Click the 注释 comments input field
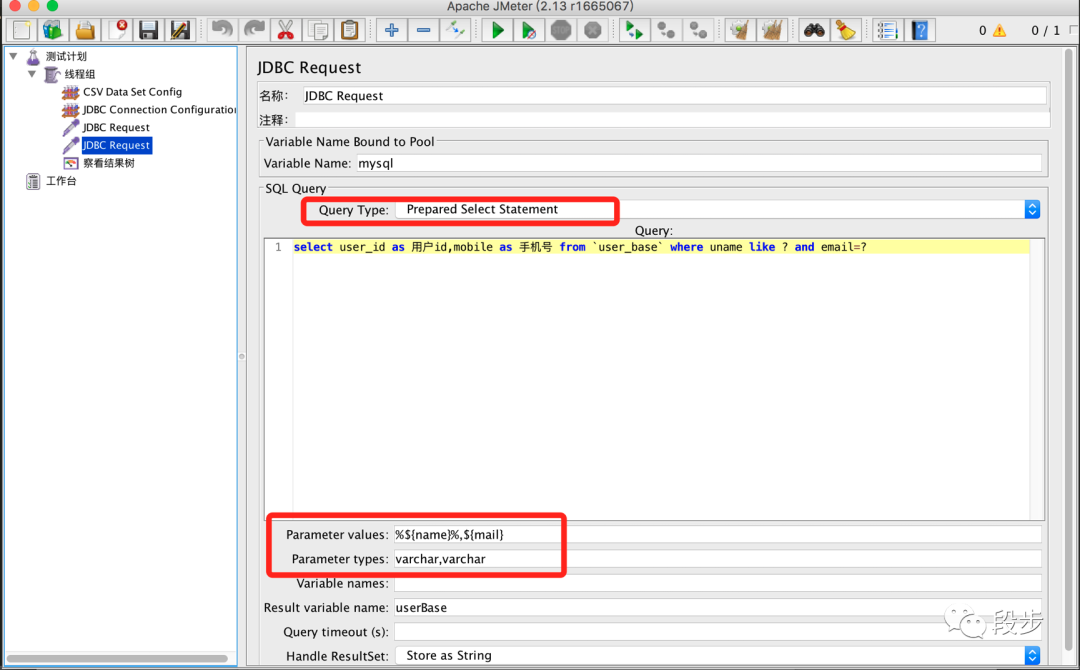 point(672,120)
